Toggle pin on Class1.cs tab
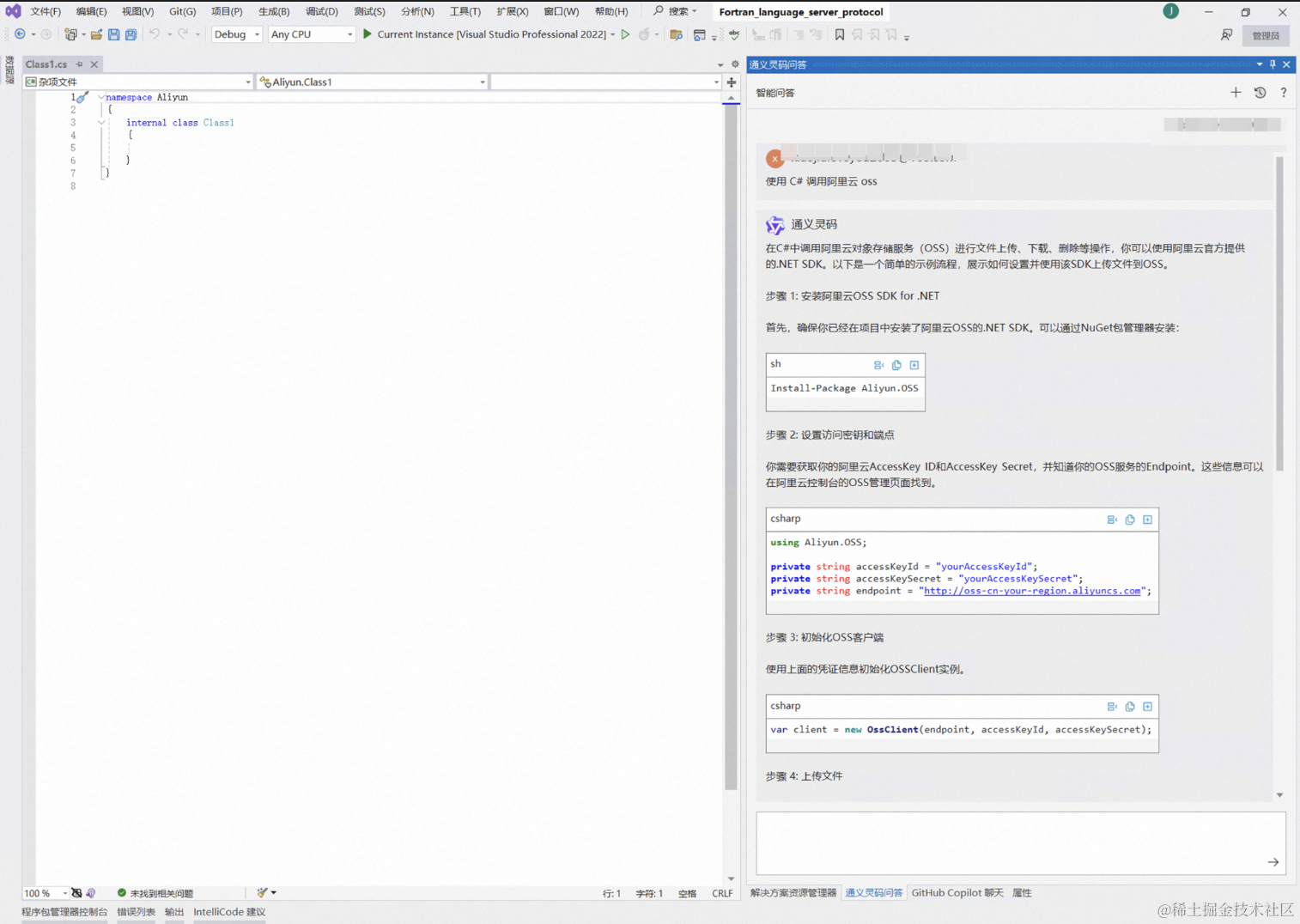The height and width of the screenshot is (924, 1300). (79, 64)
